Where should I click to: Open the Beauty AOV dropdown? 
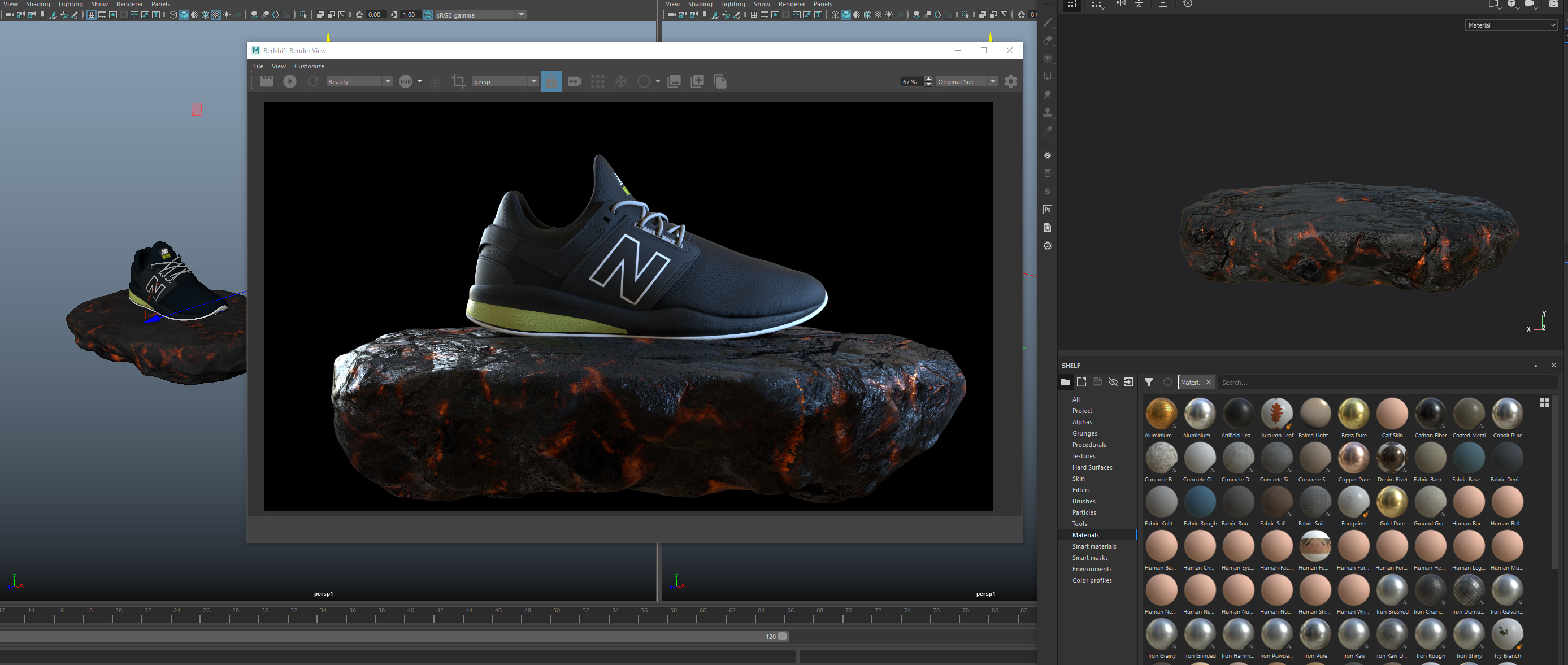[x=360, y=81]
